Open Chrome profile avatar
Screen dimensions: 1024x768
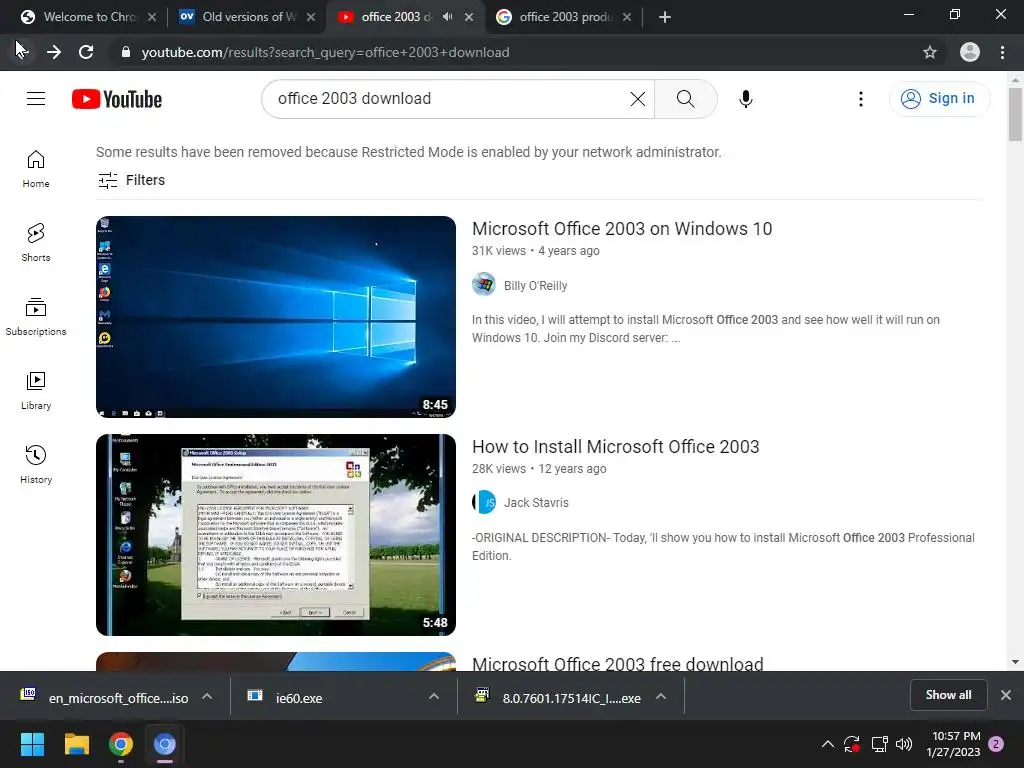[970, 52]
